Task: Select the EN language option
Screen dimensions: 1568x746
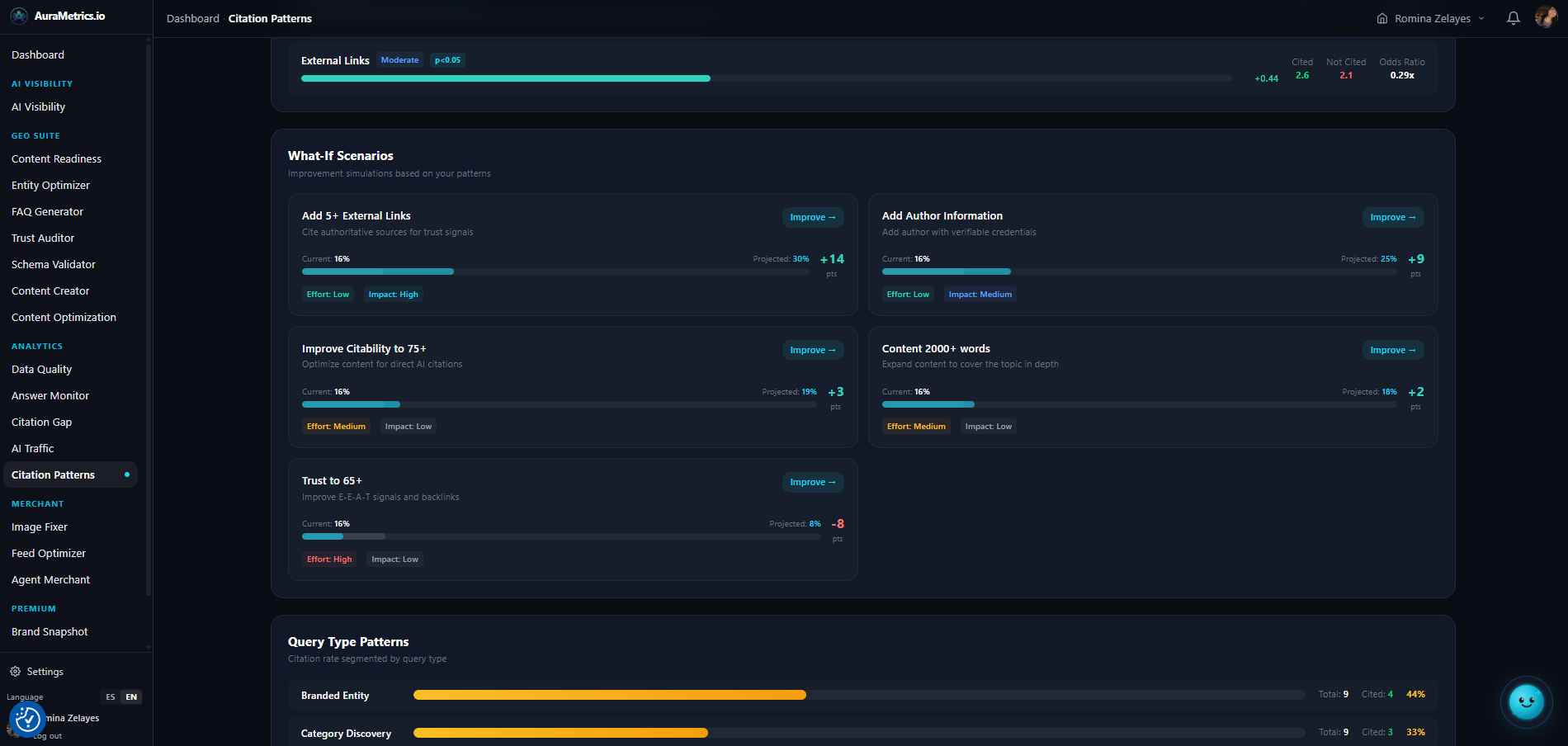Action: (x=130, y=696)
